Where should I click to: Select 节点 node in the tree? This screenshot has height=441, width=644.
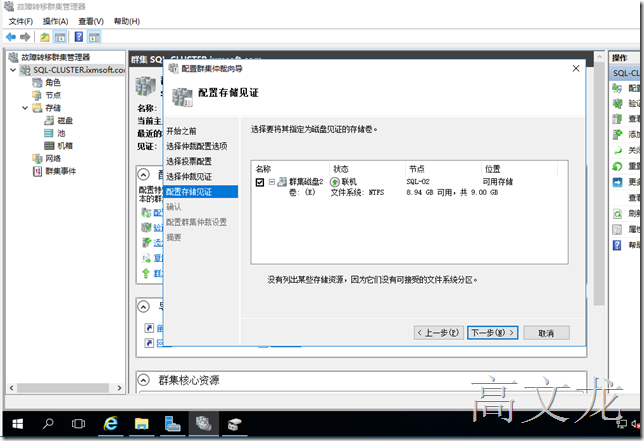(53, 95)
